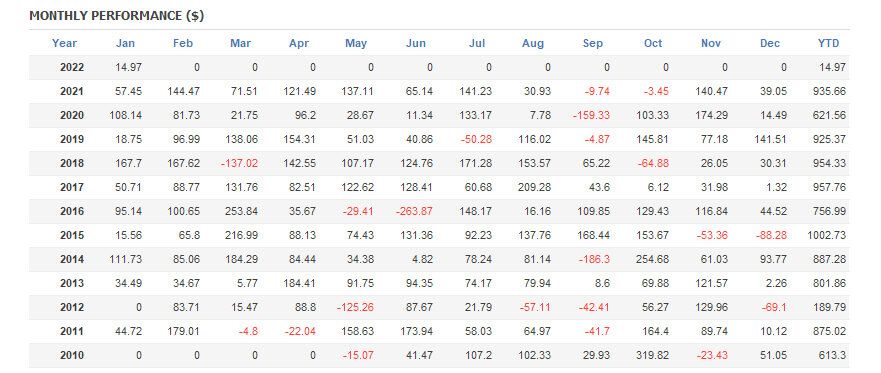Select the Jul column header

477,43
